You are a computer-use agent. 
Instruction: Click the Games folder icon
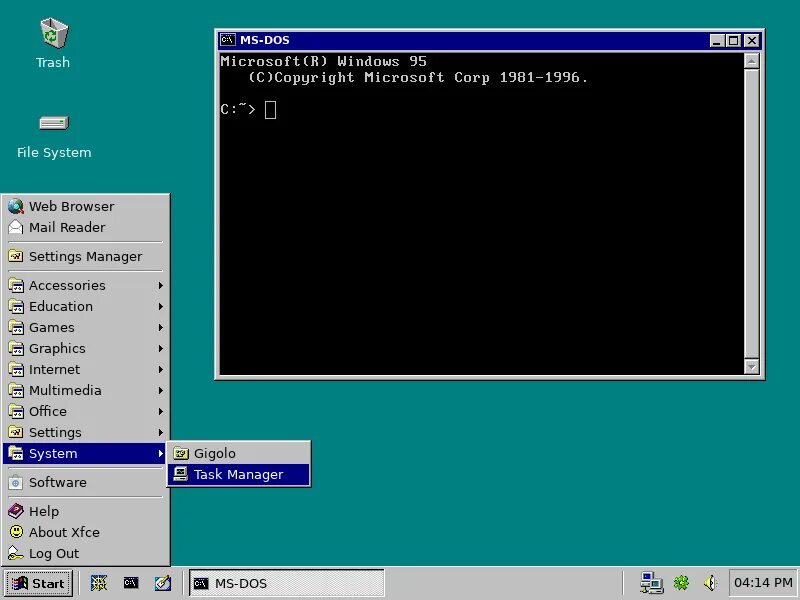click(16, 327)
